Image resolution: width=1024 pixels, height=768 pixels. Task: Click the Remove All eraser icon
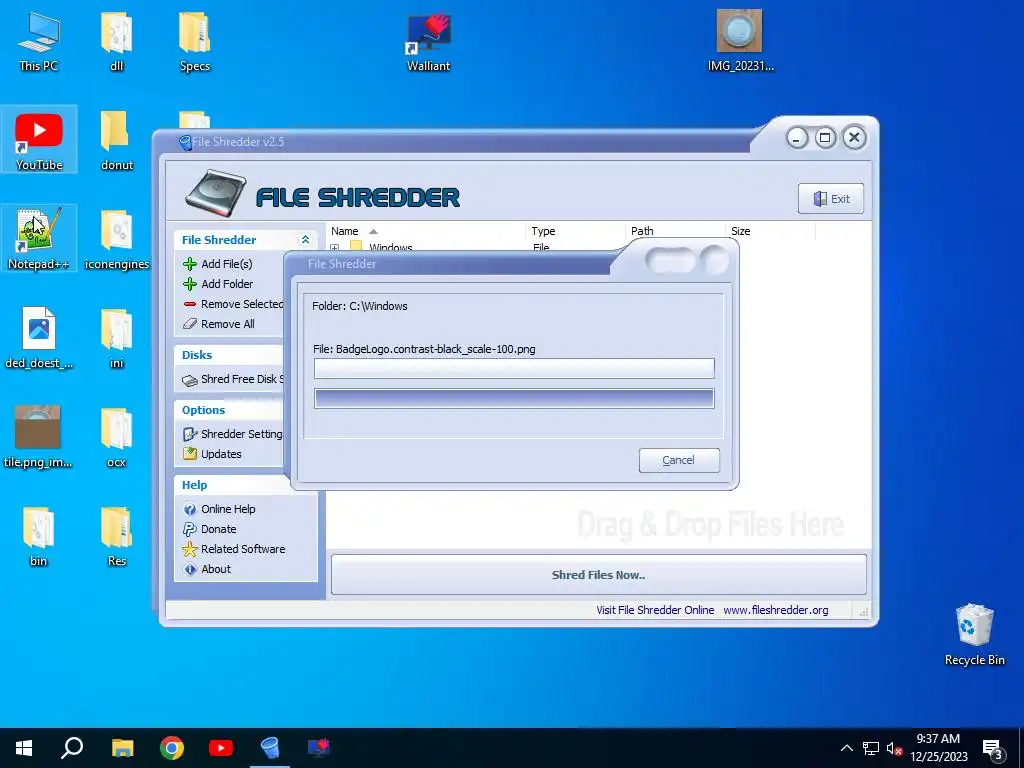pyautogui.click(x=190, y=324)
